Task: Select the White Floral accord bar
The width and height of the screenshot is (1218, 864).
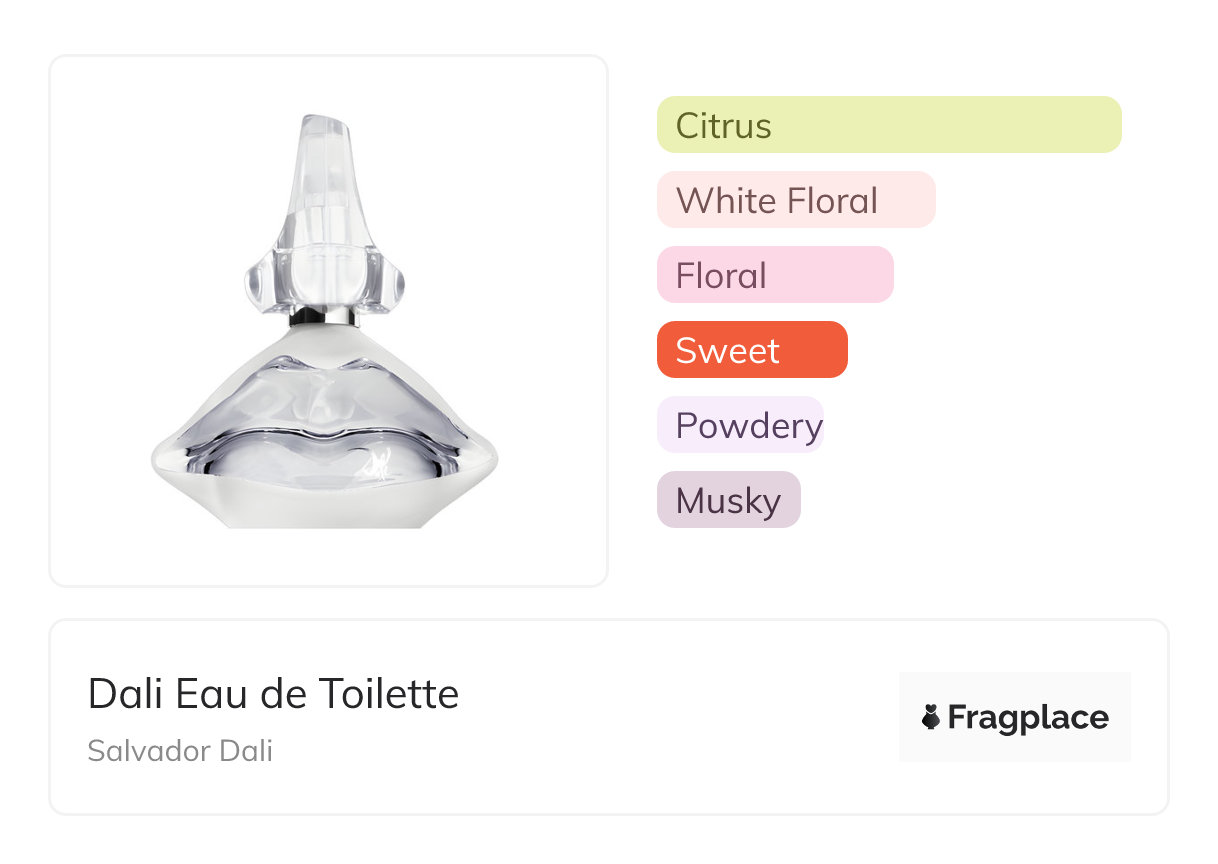Action: point(795,200)
